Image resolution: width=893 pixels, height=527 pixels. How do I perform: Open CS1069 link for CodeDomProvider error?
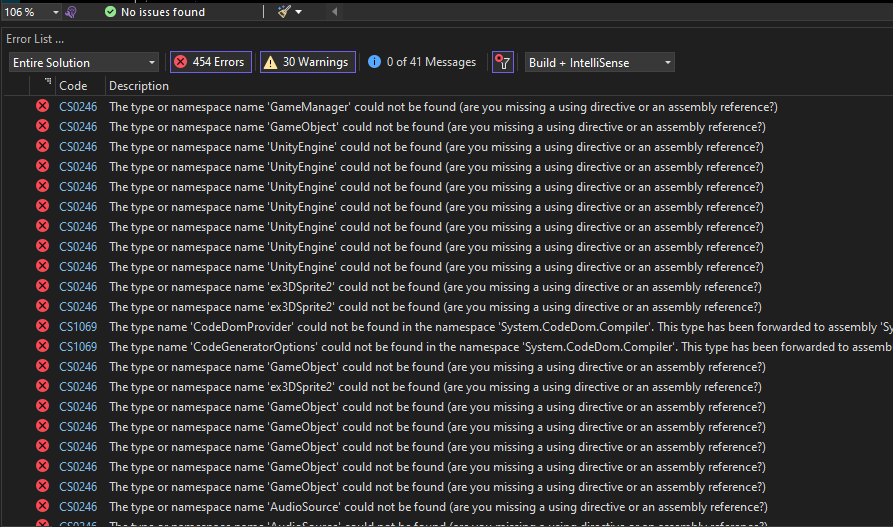click(78, 327)
